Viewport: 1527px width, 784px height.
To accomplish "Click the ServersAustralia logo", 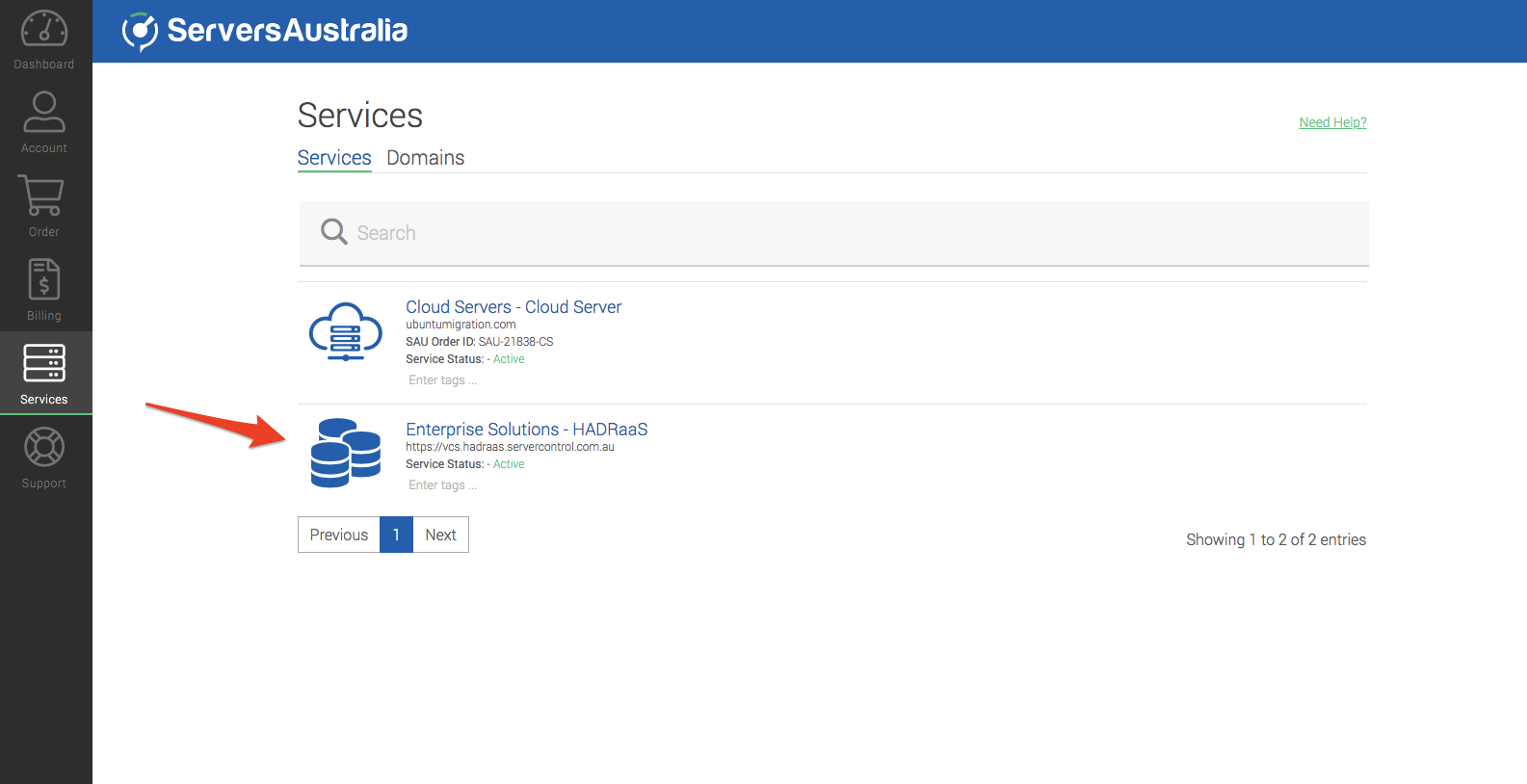I will (x=265, y=31).
